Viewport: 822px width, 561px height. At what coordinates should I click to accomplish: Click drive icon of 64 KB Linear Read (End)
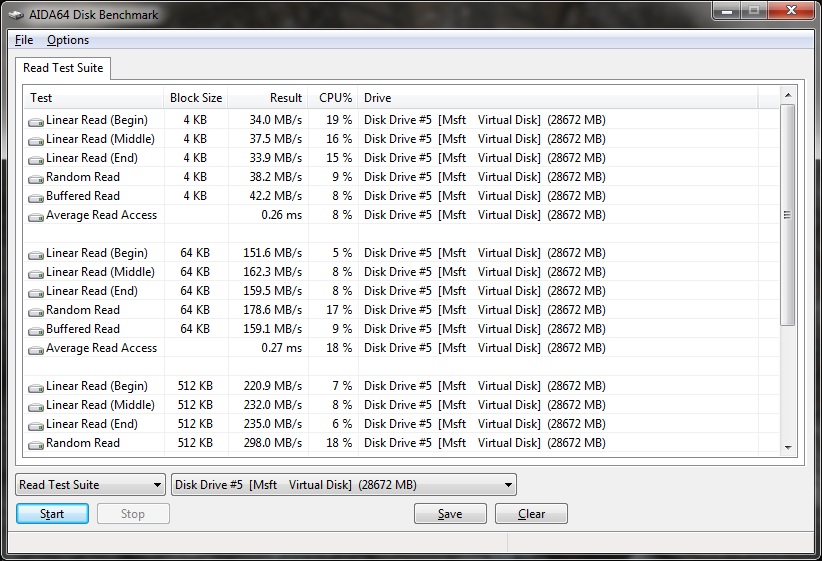click(x=36, y=293)
